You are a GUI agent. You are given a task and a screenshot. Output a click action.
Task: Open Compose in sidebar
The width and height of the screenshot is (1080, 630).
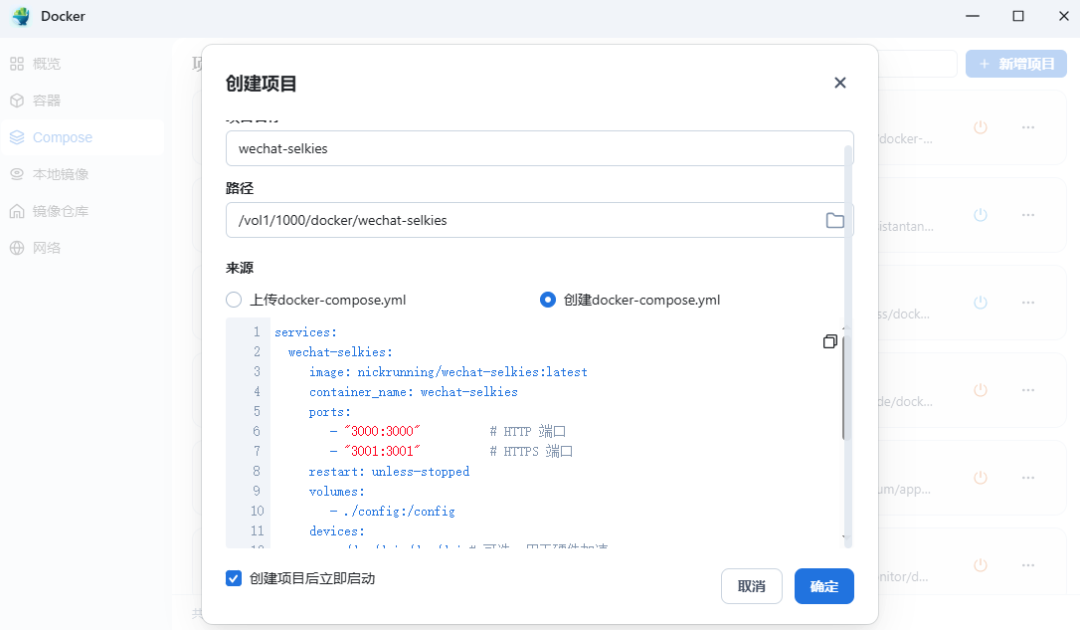click(83, 137)
